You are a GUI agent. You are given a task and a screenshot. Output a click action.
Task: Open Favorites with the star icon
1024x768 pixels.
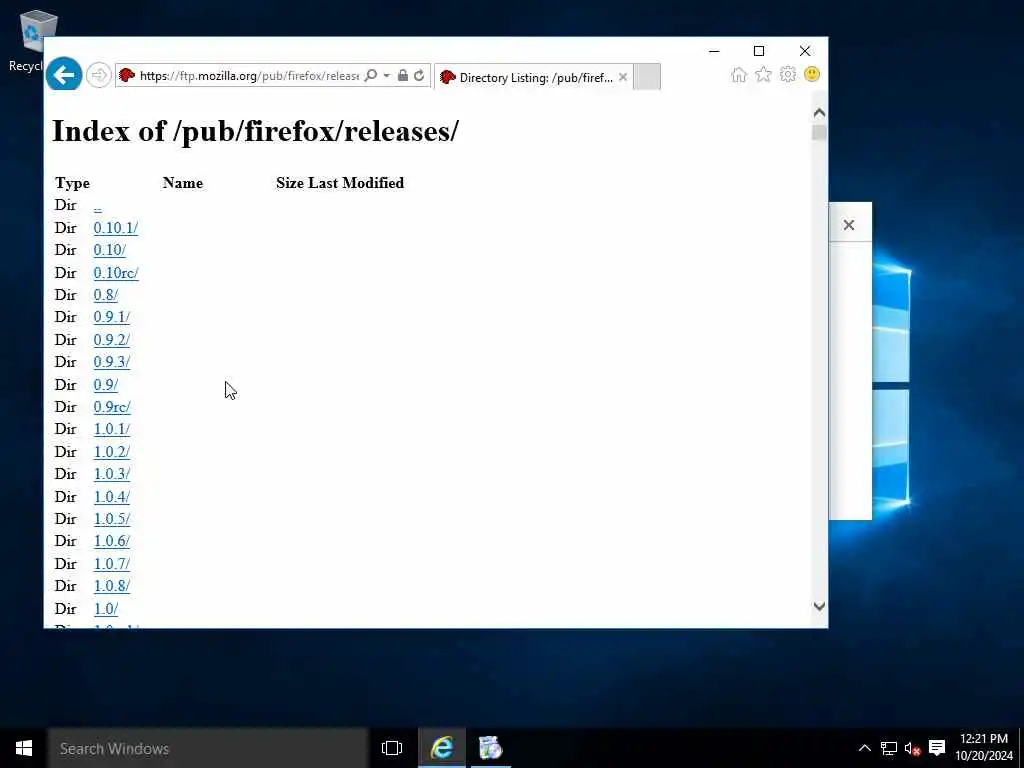[763, 74]
